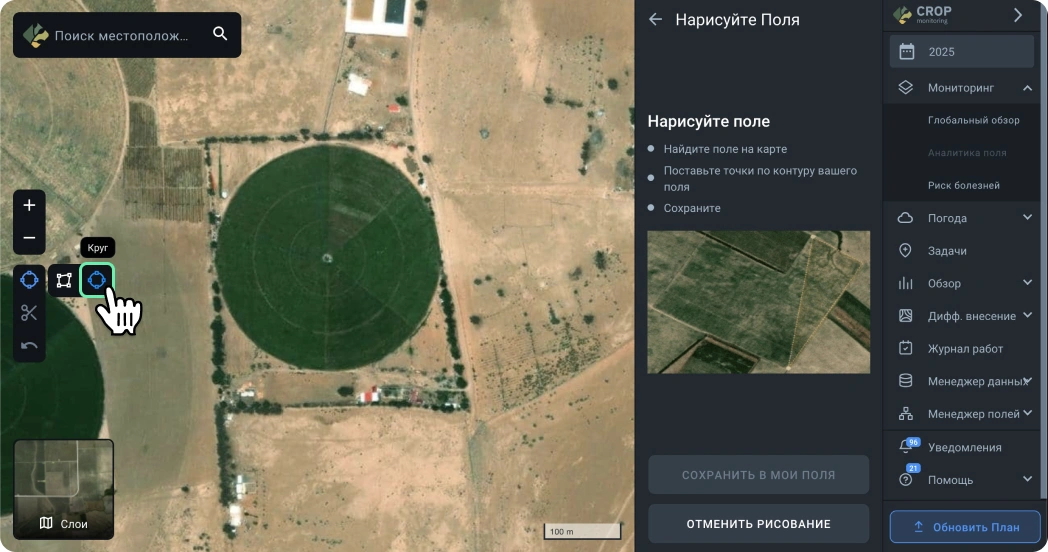Expand the Погода menu
Image resolution: width=1048 pixels, height=552 pixels.
[x=1027, y=218]
